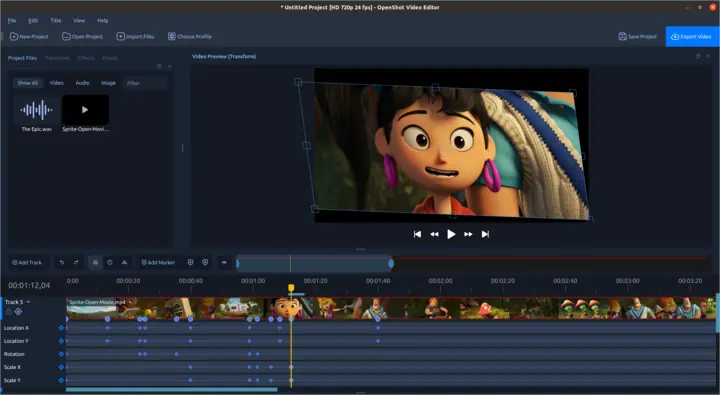720x395 pixels.
Task: Click the Filter text field
Action: pyautogui.click(x=146, y=83)
